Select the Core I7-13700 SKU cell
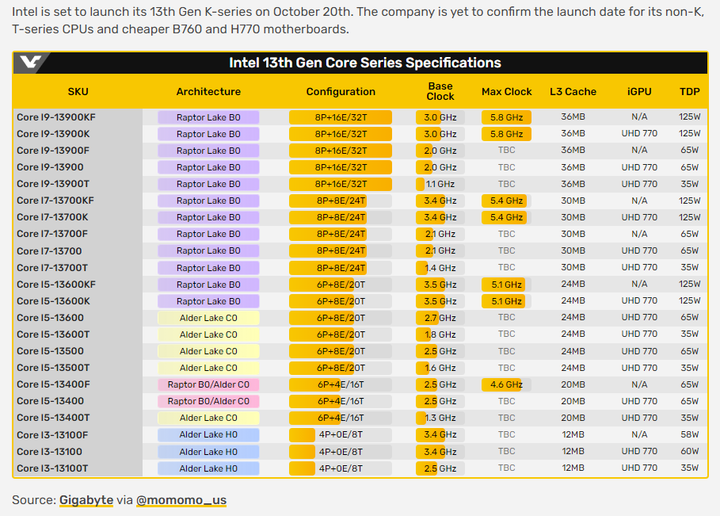Screen dimensions: 720x516 point(78,251)
